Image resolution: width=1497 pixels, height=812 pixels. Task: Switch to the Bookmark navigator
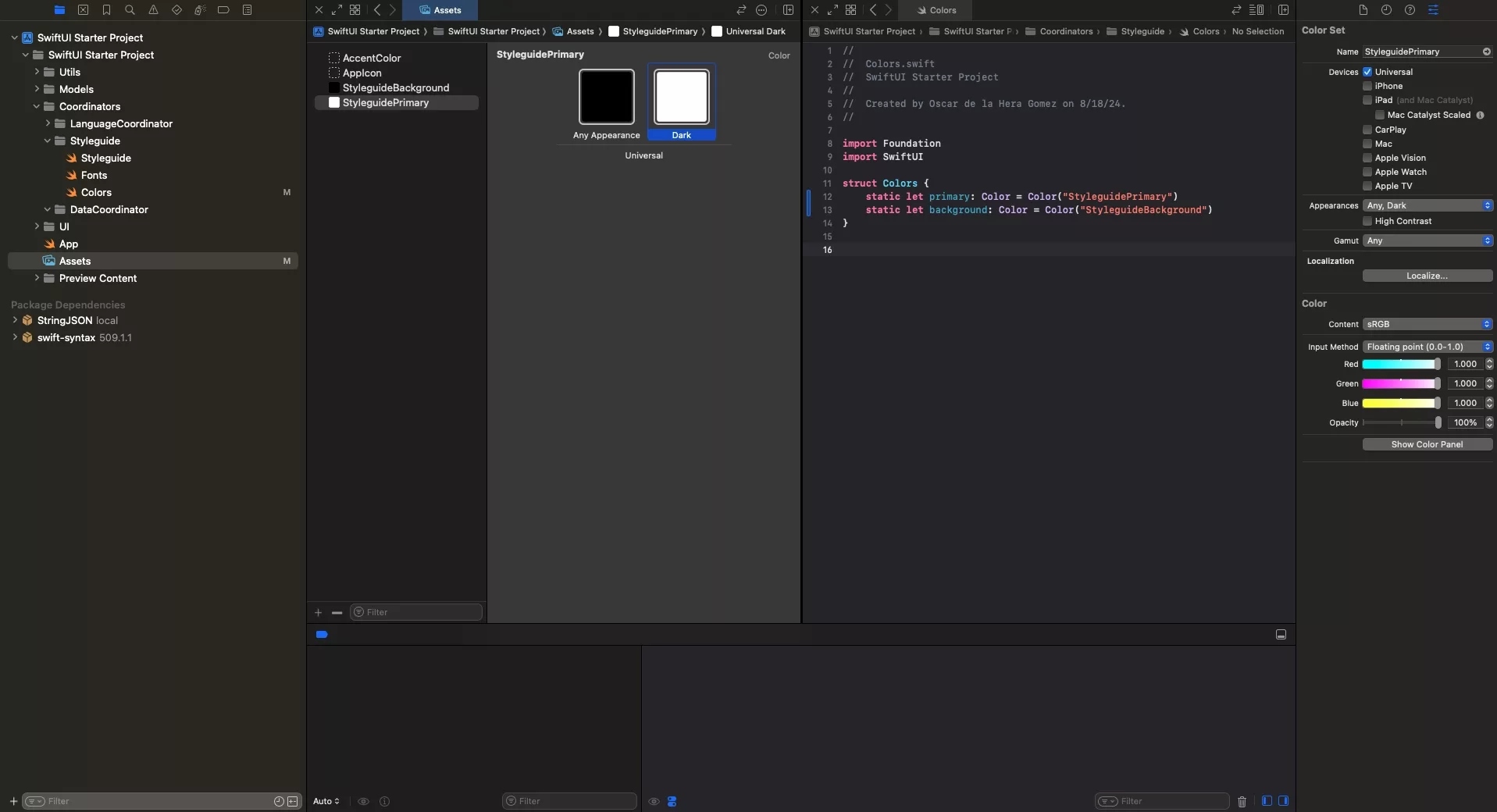(106, 10)
